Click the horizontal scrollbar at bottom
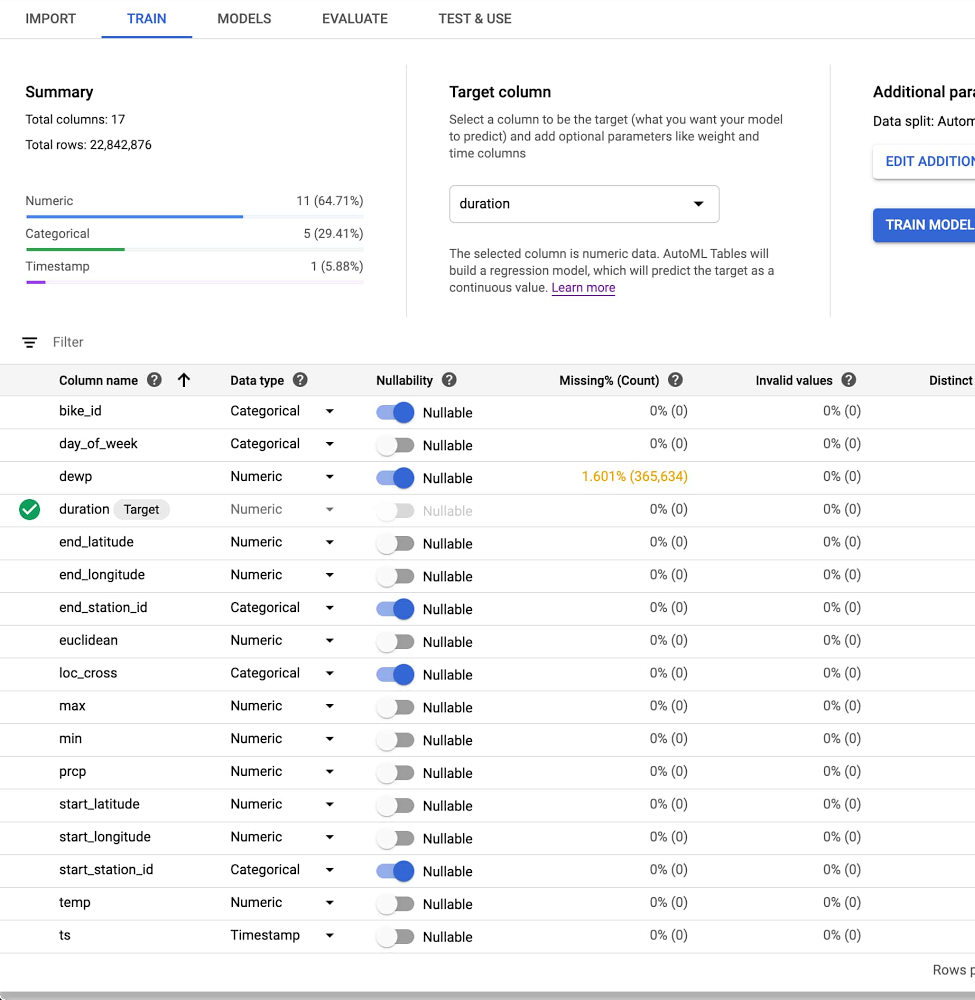The width and height of the screenshot is (975, 1000). coord(487,996)
